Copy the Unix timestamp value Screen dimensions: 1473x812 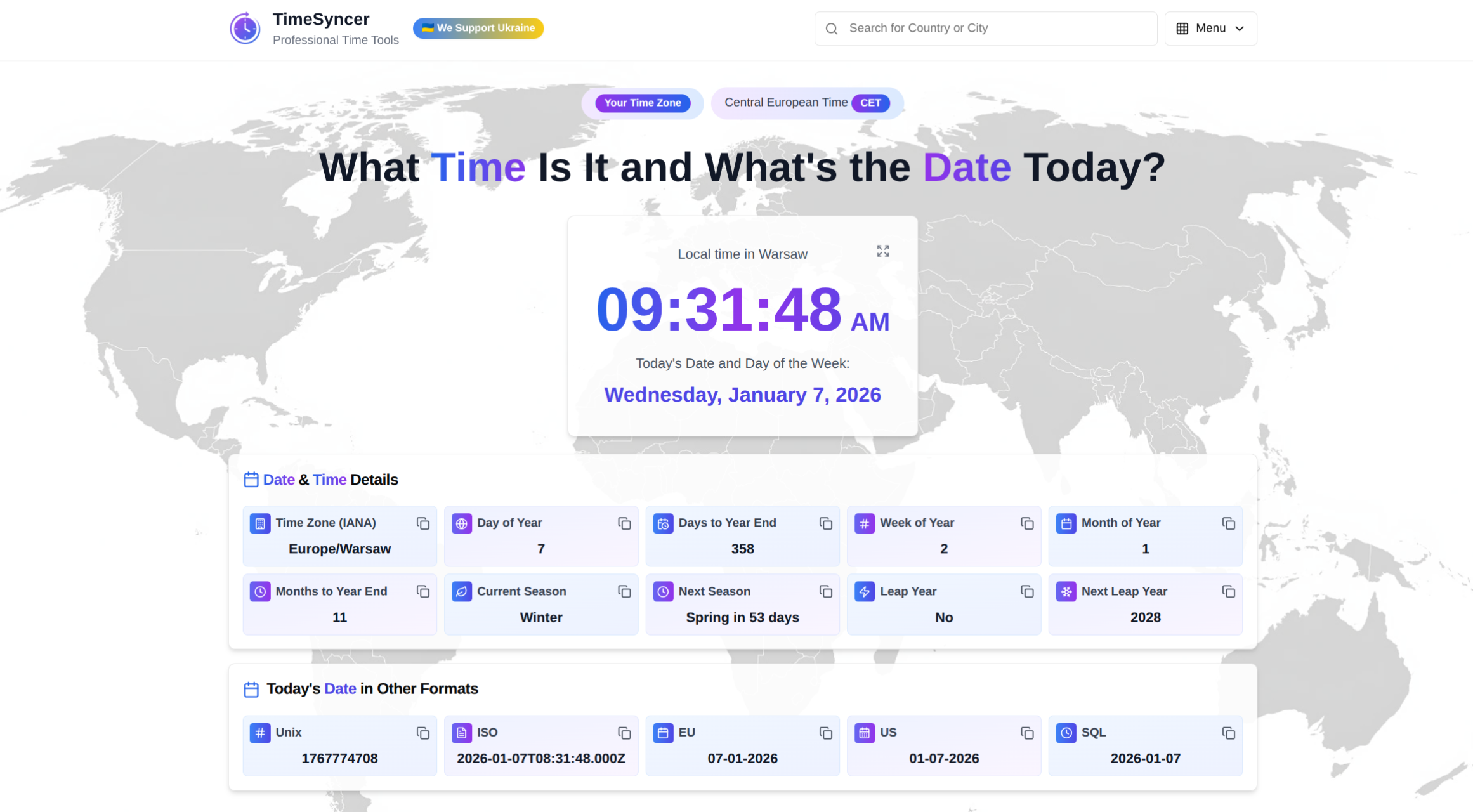tap(423, 733)
